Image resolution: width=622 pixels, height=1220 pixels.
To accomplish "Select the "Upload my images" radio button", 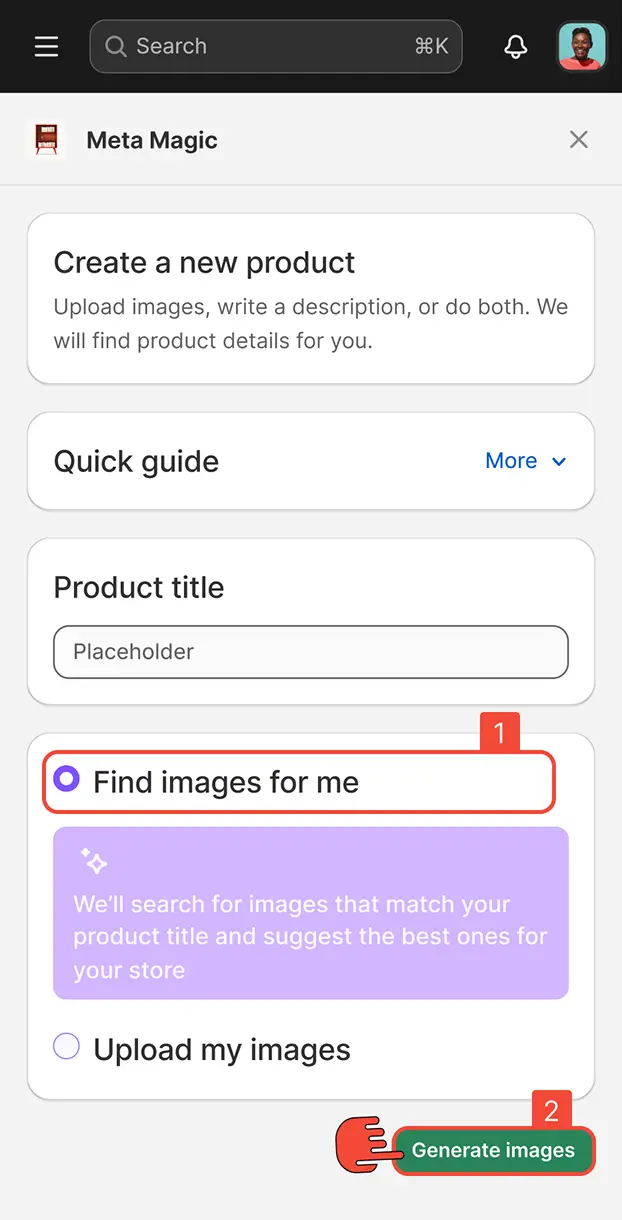I will (66, 1047).
